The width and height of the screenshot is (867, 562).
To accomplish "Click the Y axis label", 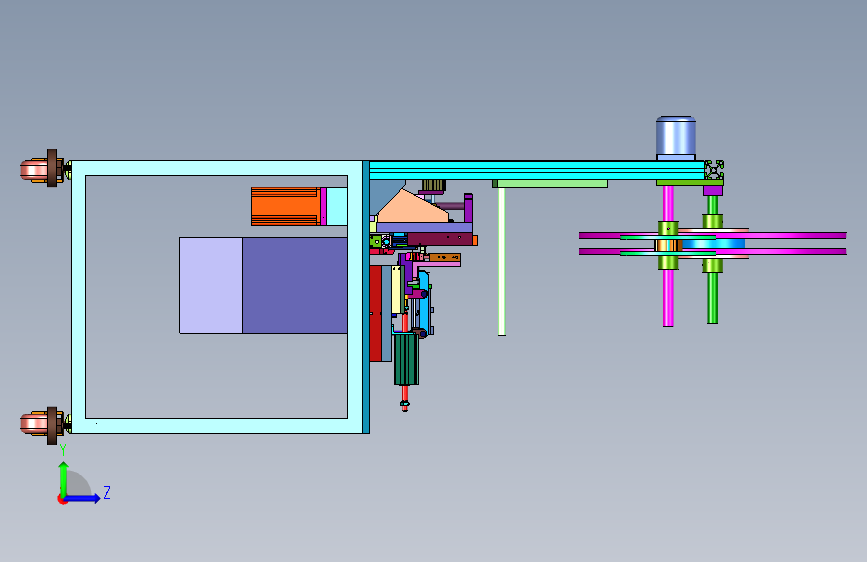I will (63, 450).
